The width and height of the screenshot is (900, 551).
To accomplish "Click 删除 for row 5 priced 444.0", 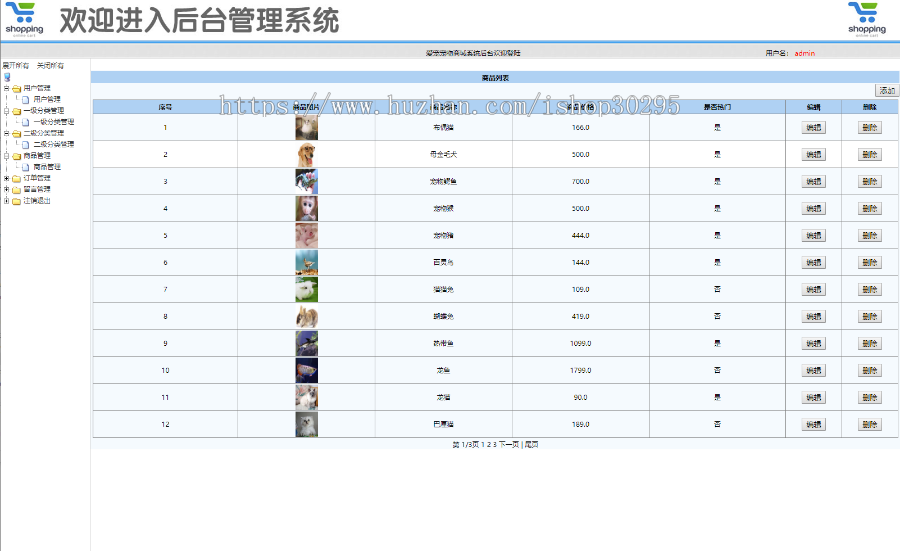I will click(870, 235).
